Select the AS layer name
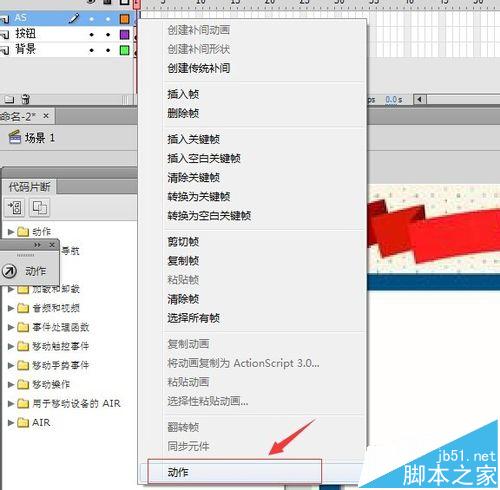Image resolution: width=500 pixels, height=490 pixels. 21,18
